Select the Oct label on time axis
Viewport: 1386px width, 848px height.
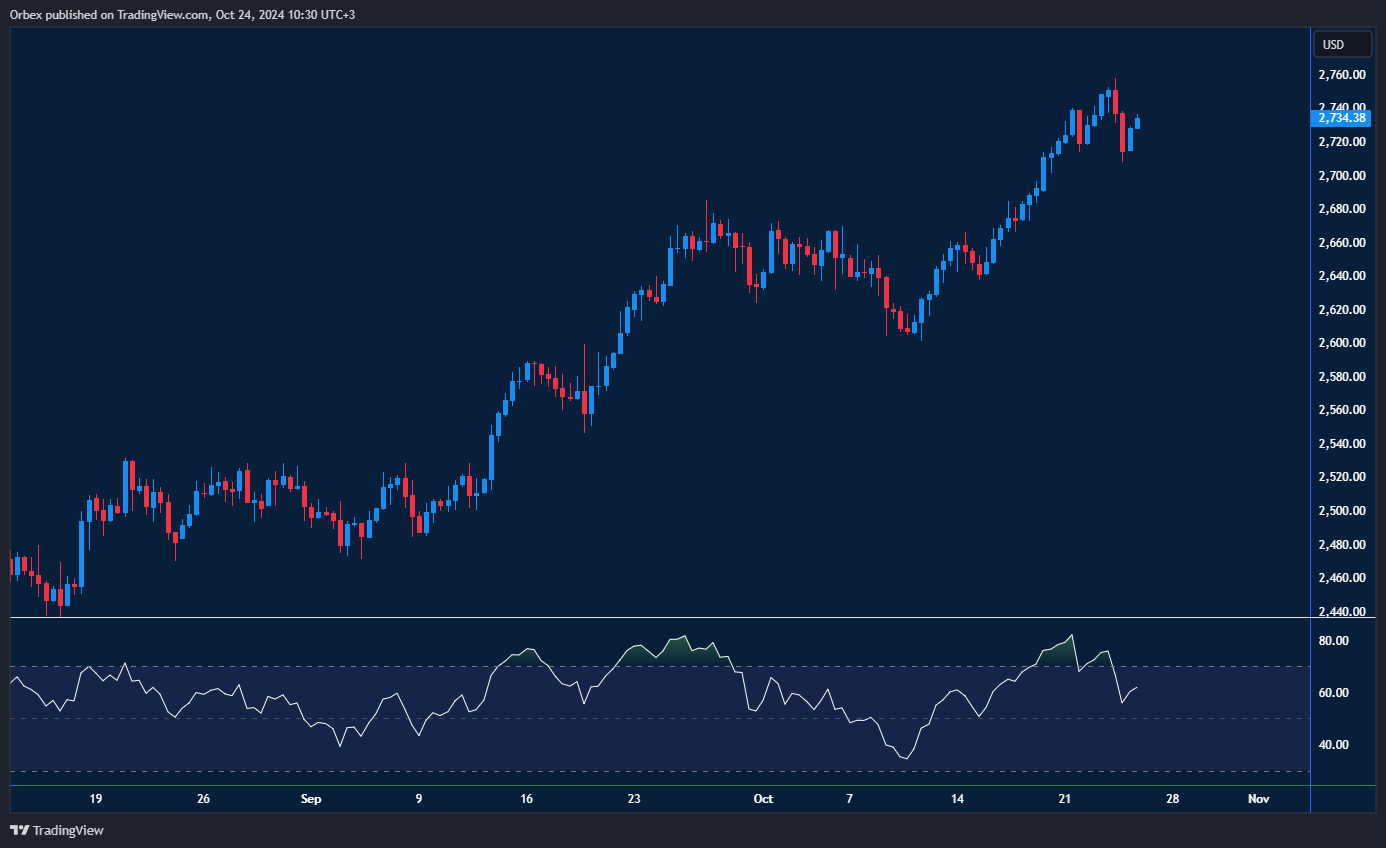[763, 799]
